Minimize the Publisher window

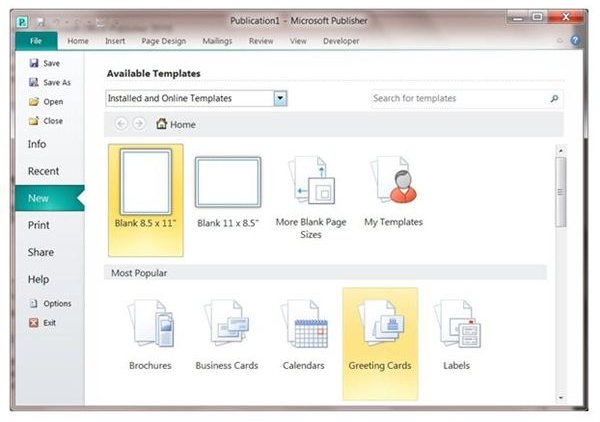pos(518,17)
